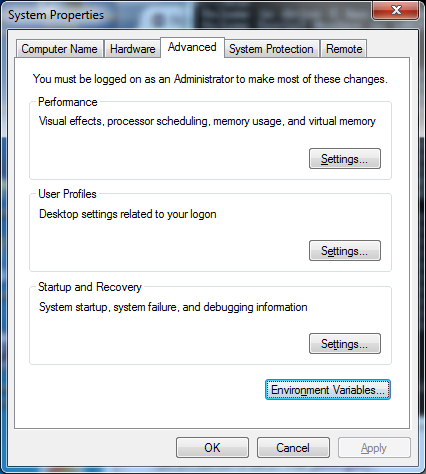Click the User Profiles group label
The image size is (426, 474).
pyautogui.click(x=67, y=194)
